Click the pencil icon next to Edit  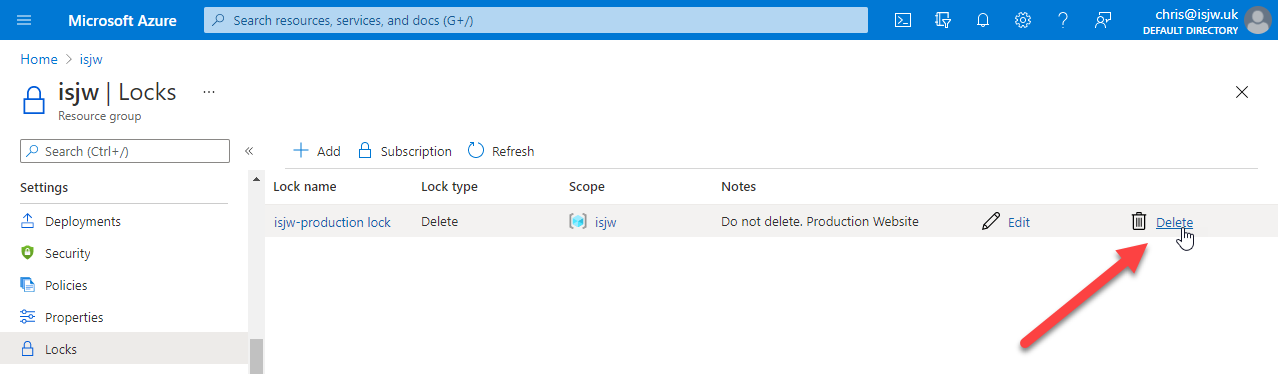click(x=991, y=222)
